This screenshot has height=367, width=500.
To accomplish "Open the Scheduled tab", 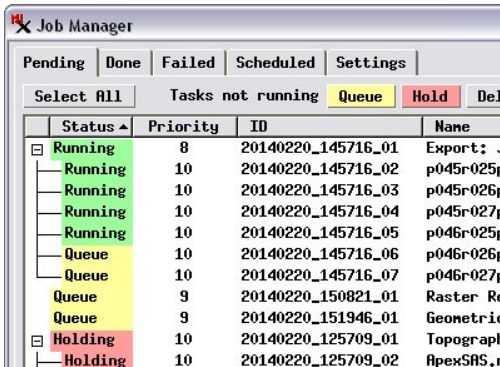I will (x=275, y=63).
